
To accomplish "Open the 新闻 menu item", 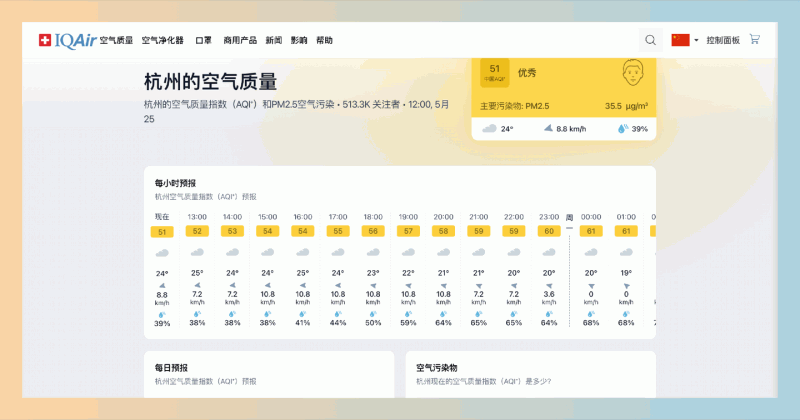I will coord(273,40).
